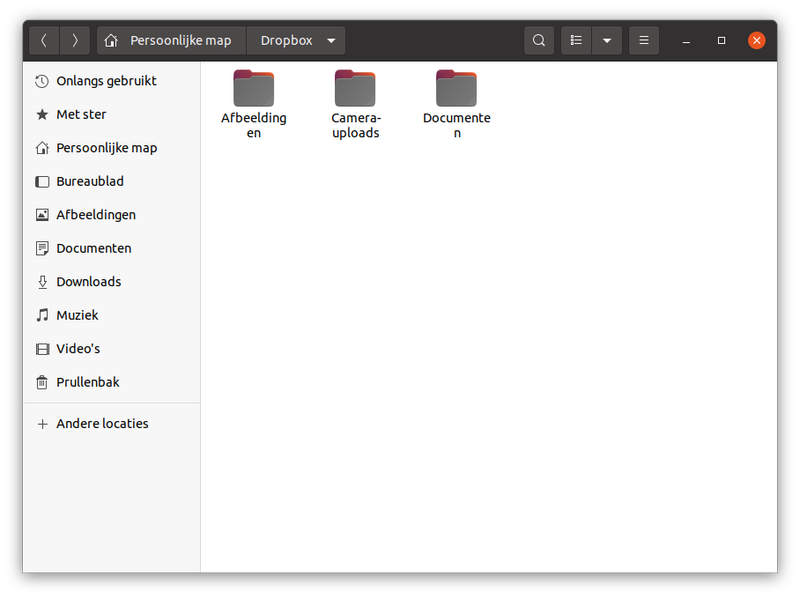Click the back navigation arrow
This screenshot has height=598, width=800.
[44, 41]
